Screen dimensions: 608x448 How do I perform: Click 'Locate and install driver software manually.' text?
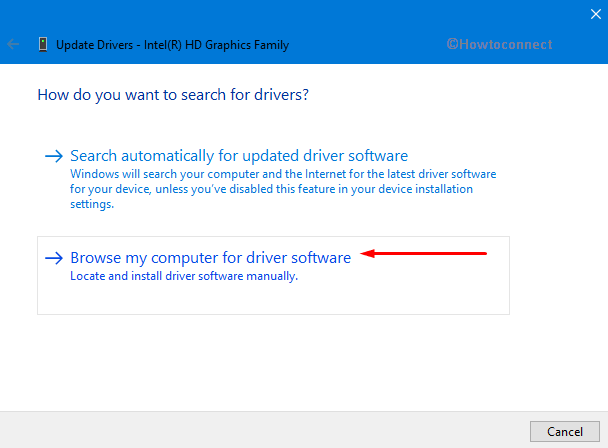click(x=184, y=276)
